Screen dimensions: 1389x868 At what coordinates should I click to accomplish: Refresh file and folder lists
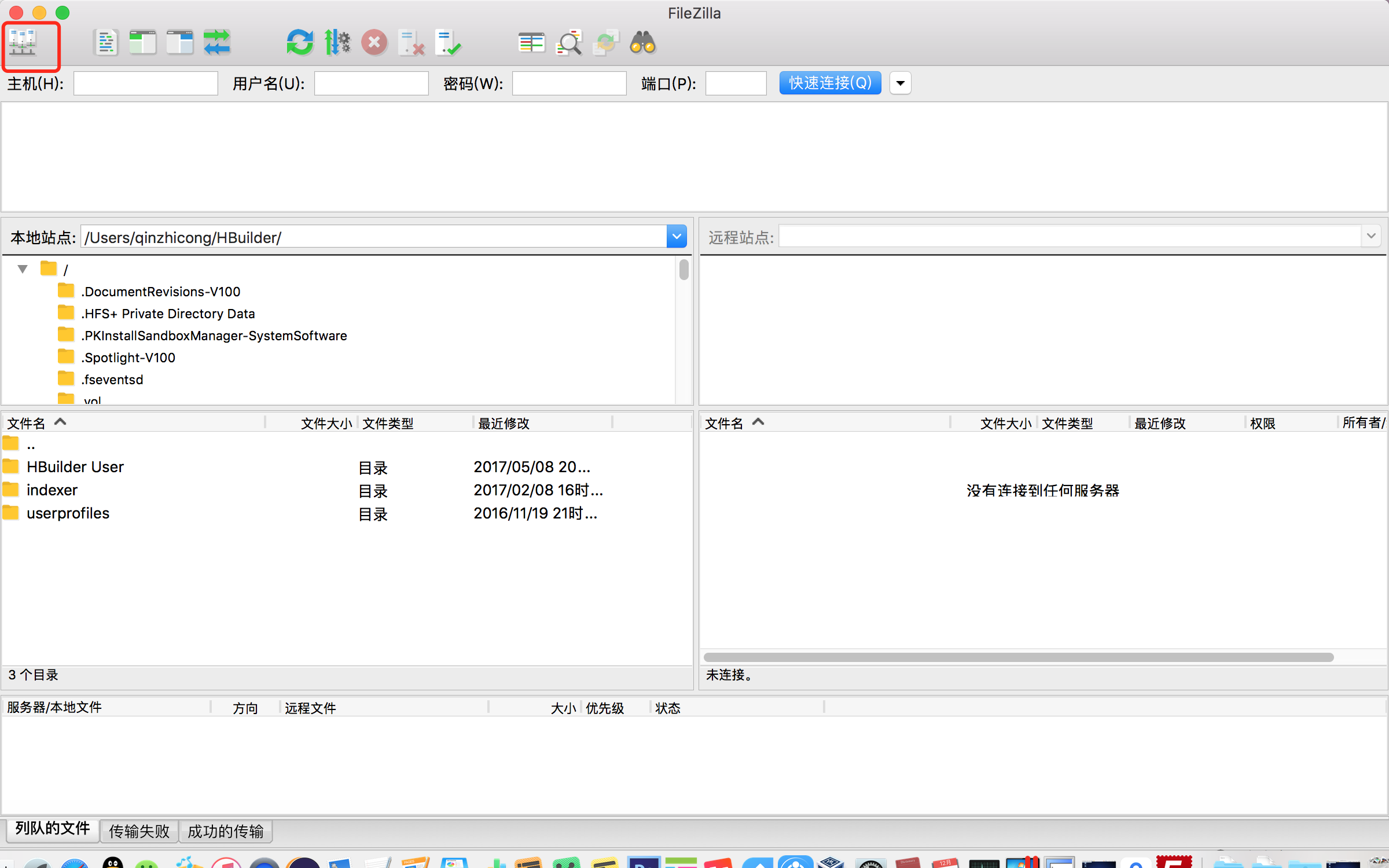point(300,43)
